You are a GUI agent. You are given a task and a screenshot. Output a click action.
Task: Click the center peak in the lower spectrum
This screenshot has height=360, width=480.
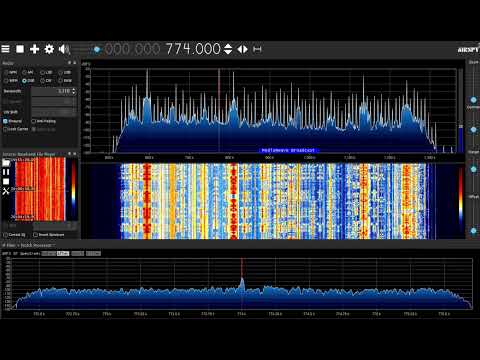(242, 283)
